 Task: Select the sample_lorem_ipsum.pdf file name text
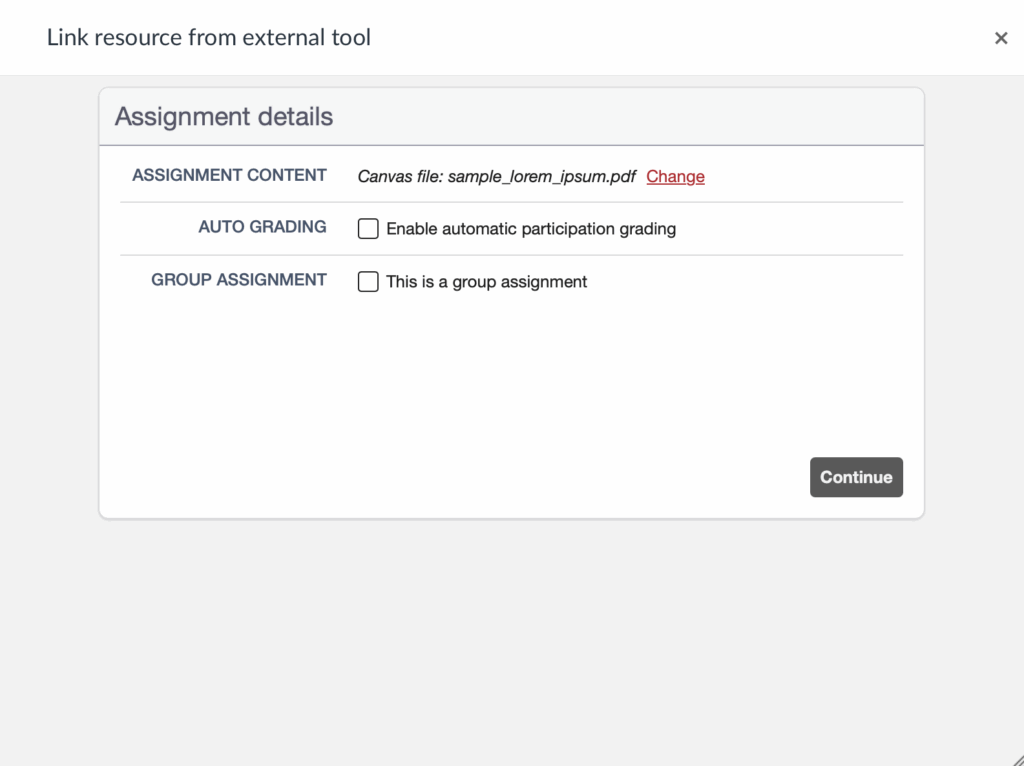tap(541, 176)
